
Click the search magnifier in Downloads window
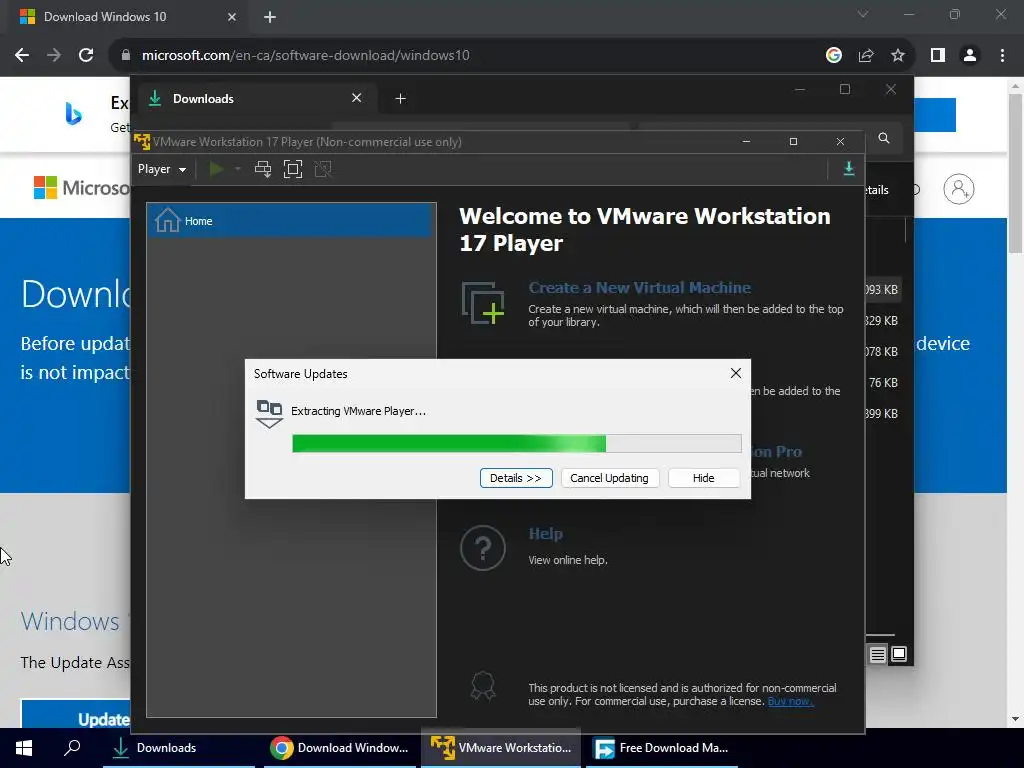884,138
